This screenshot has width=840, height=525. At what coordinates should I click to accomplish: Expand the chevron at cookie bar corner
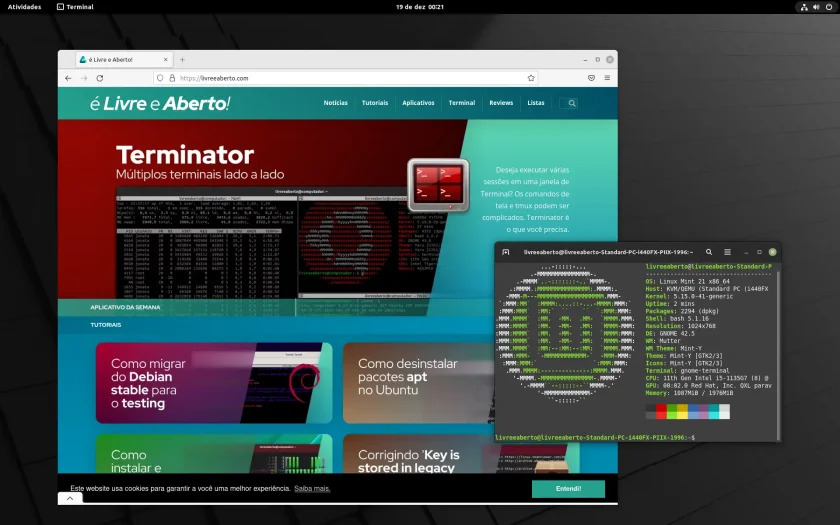tap(70, 498)
